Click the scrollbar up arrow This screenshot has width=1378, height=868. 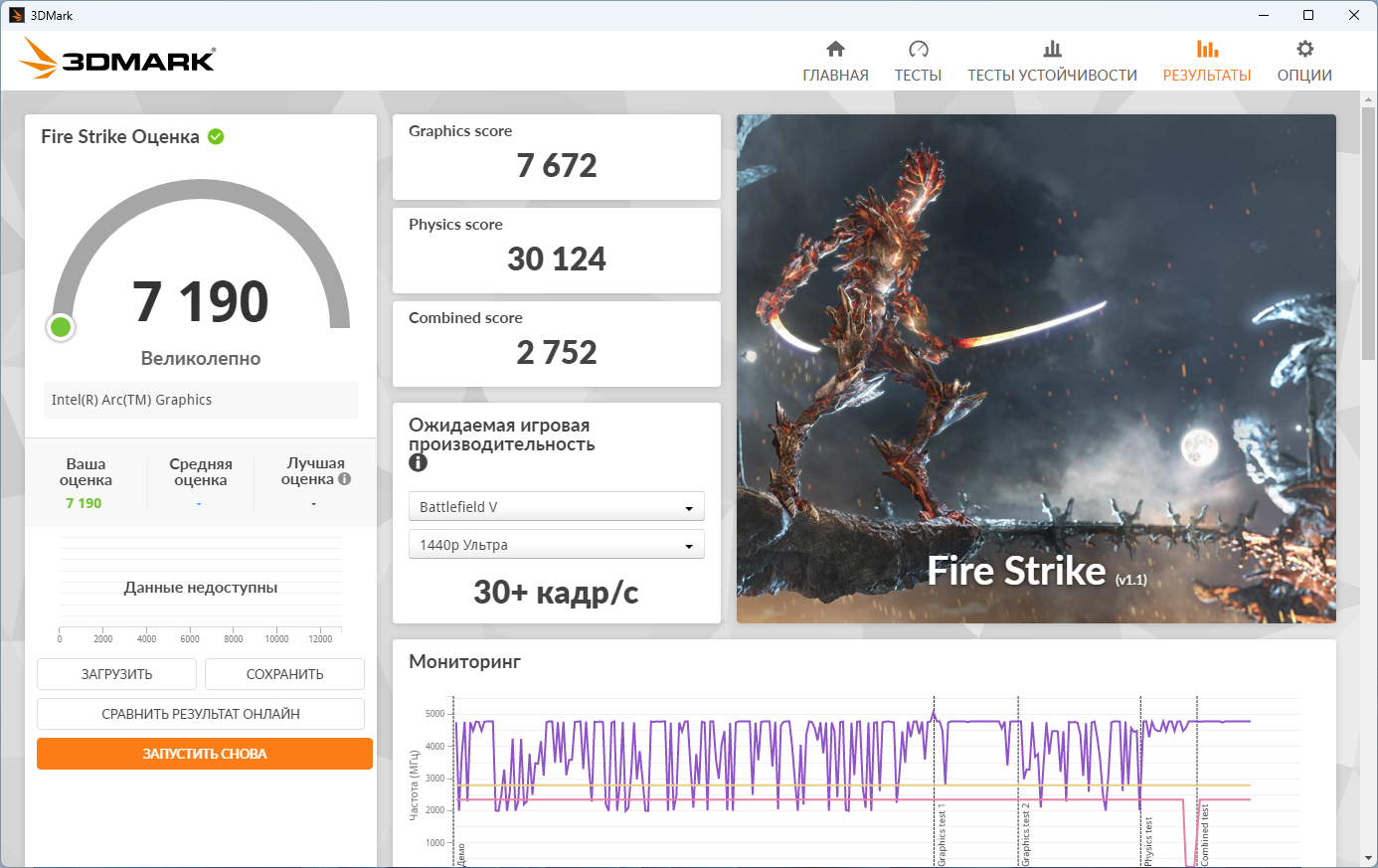pyautogui.click(x=1369, y=99)
